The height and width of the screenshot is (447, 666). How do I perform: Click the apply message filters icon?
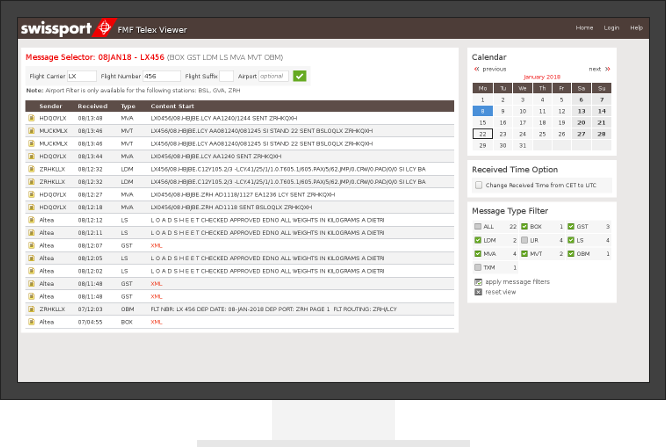tap(478, 282)
